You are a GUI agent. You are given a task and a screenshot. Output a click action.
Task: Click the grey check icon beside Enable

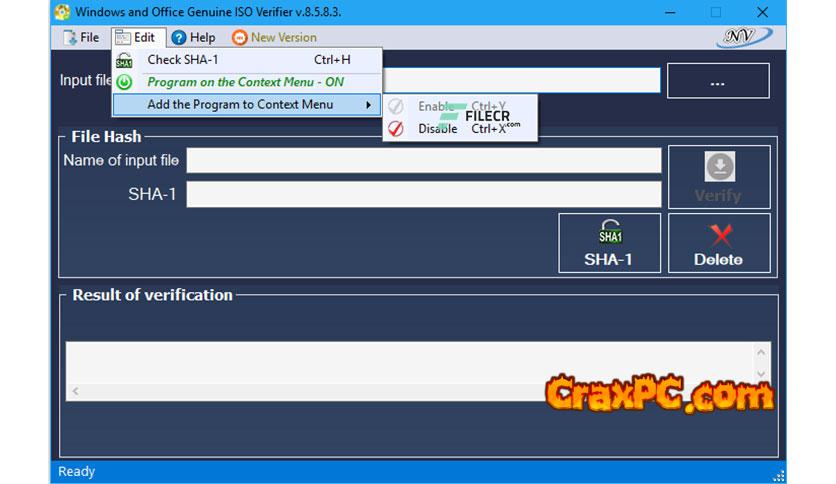396,106
